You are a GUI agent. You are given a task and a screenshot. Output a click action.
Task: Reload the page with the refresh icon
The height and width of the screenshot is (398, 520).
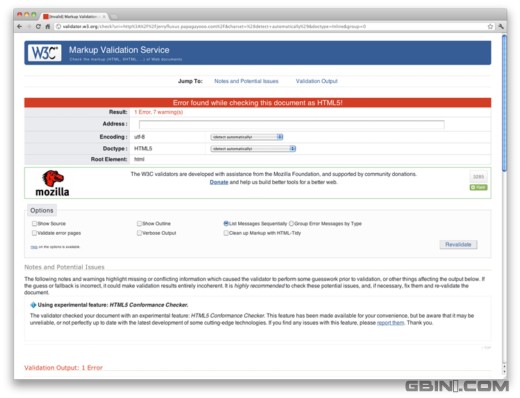[x=38, y=26]
